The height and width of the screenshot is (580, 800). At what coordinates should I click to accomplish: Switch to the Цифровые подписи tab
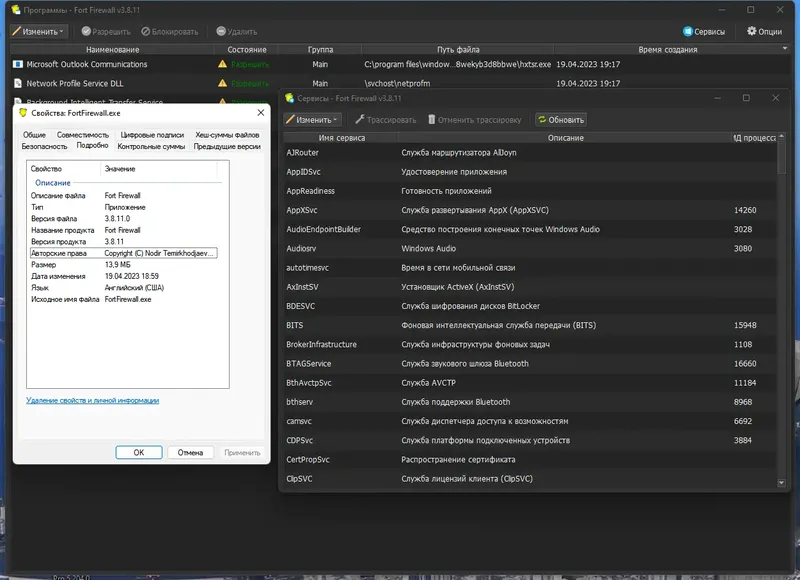[152, 135]
